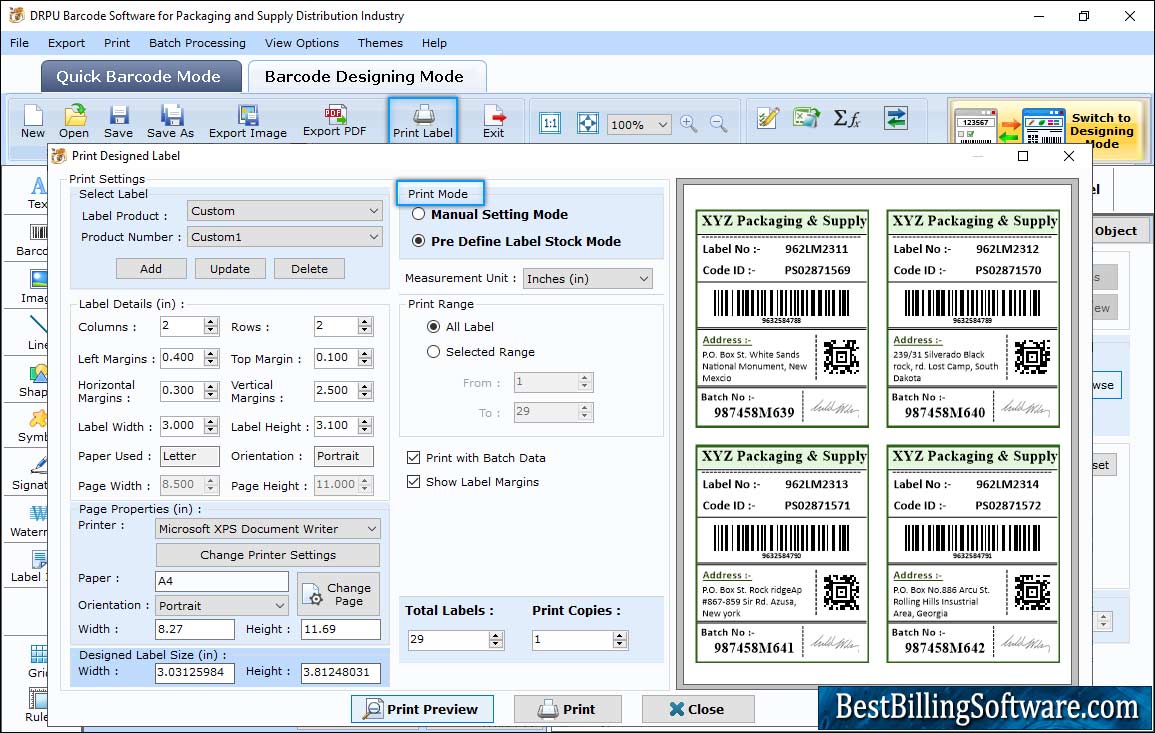Image resolution: width=1155 pixels, height=733 pixels.
Task: Select the Selected Range radio button
Action: (x=434, y=352)
